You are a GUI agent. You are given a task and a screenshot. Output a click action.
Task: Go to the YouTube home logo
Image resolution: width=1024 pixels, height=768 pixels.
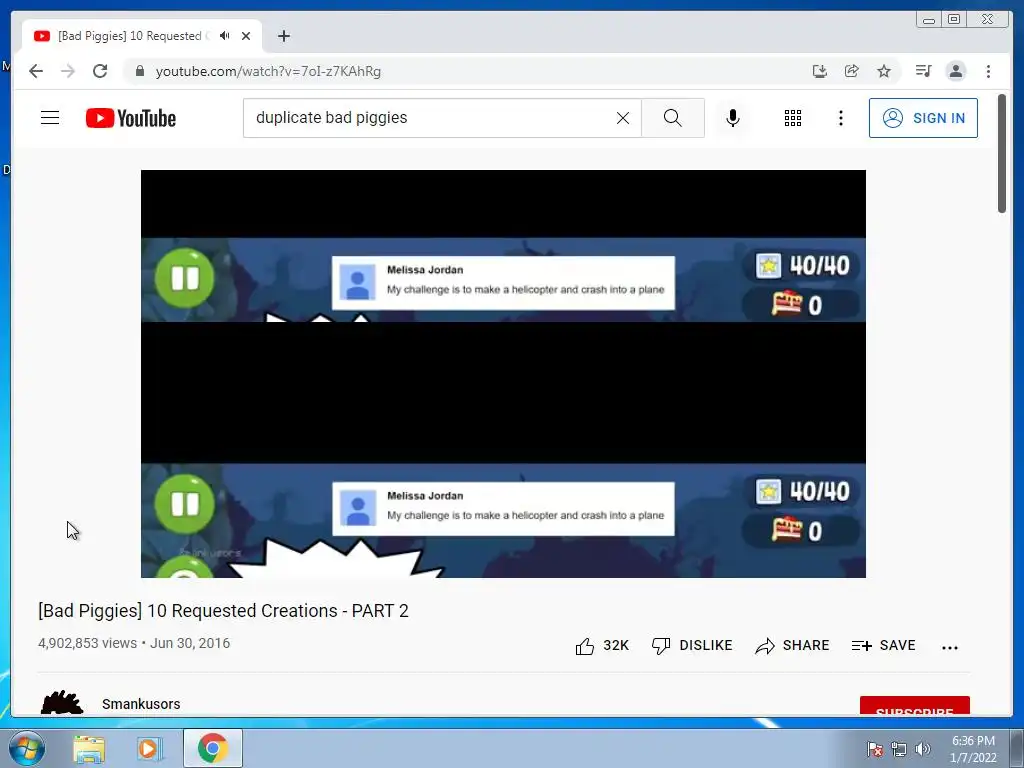pyautogui.click(x=131, y=118)
